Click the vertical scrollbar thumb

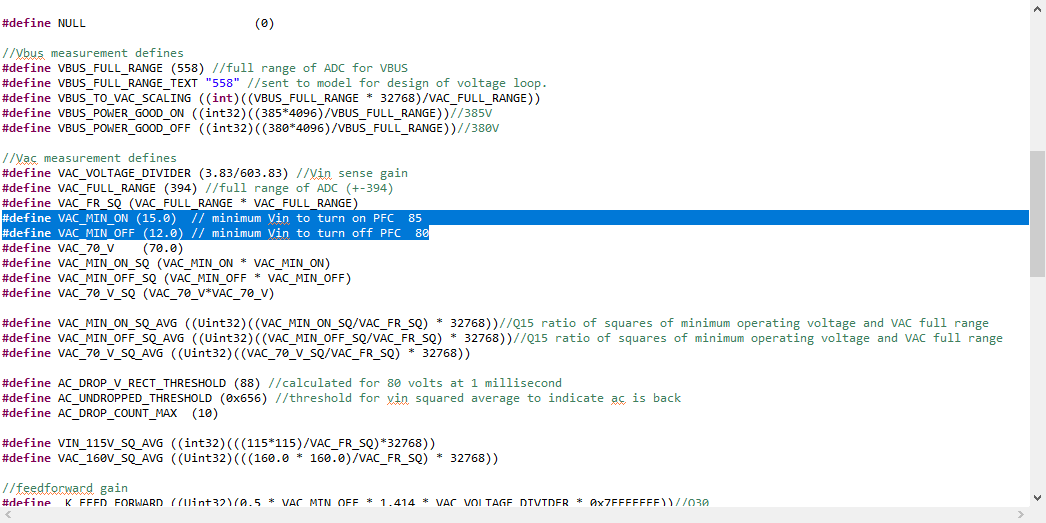click(1037, 213)
